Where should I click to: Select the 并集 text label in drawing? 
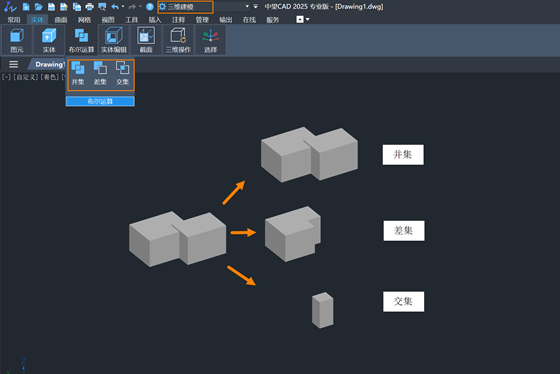click(x=403, y=155)
